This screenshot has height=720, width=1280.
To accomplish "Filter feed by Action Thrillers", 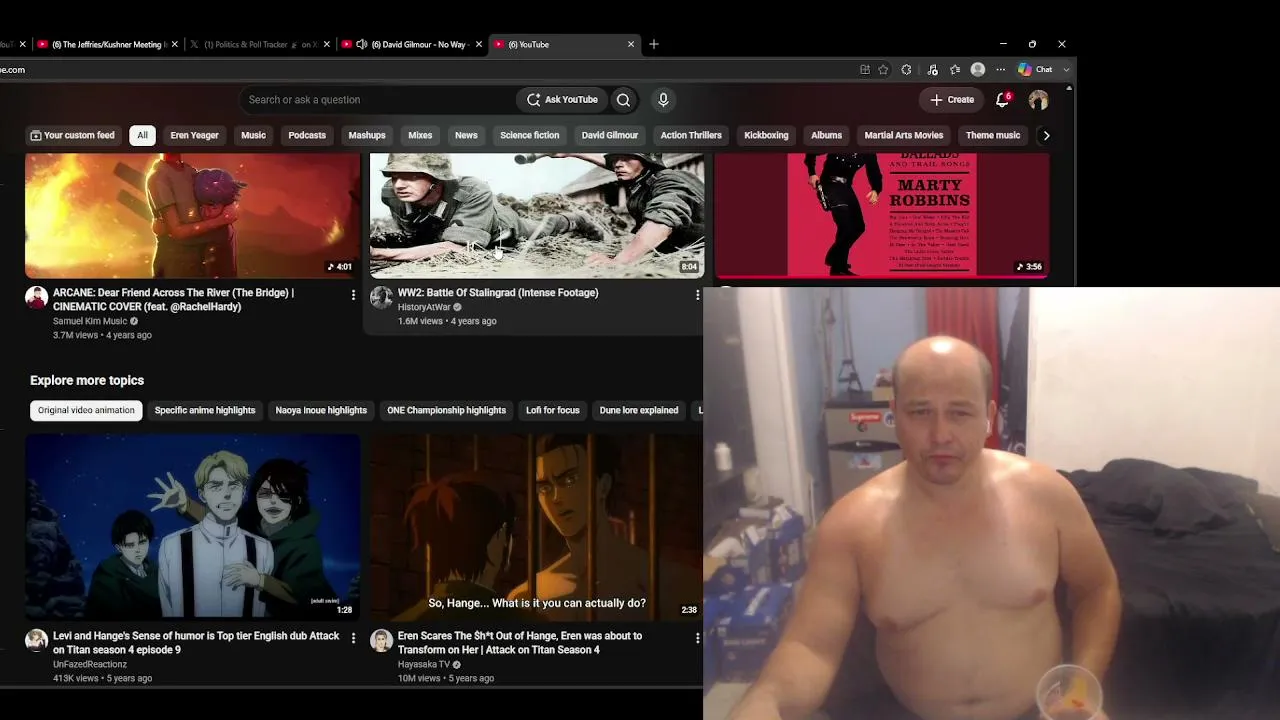I will (691, 135).
